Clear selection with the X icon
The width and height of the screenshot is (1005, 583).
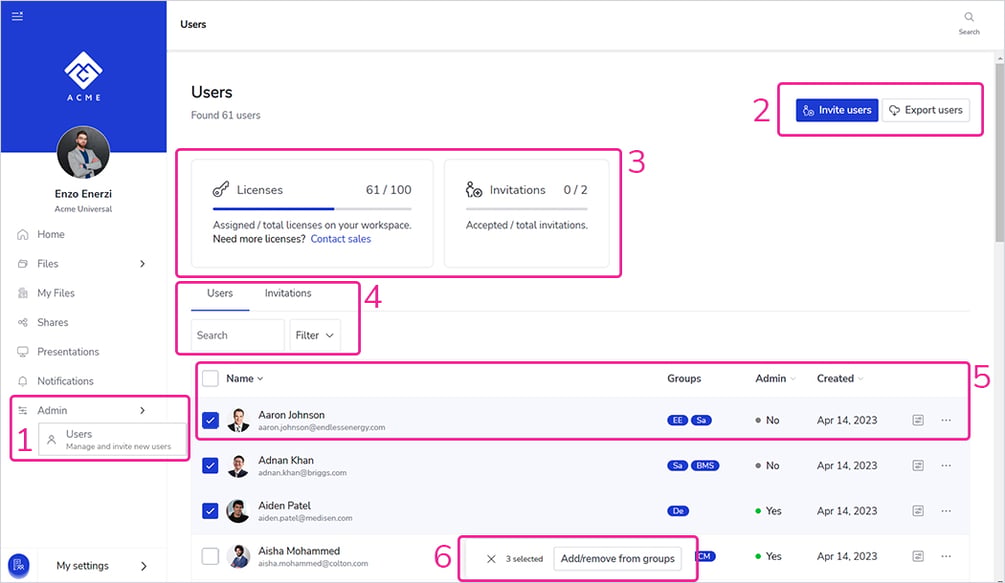[491, 559]
